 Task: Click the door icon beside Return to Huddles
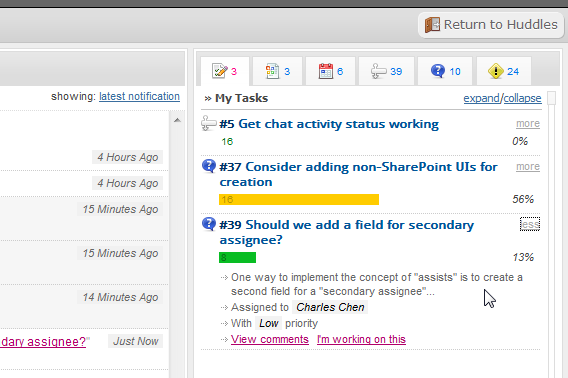(432, 25)
